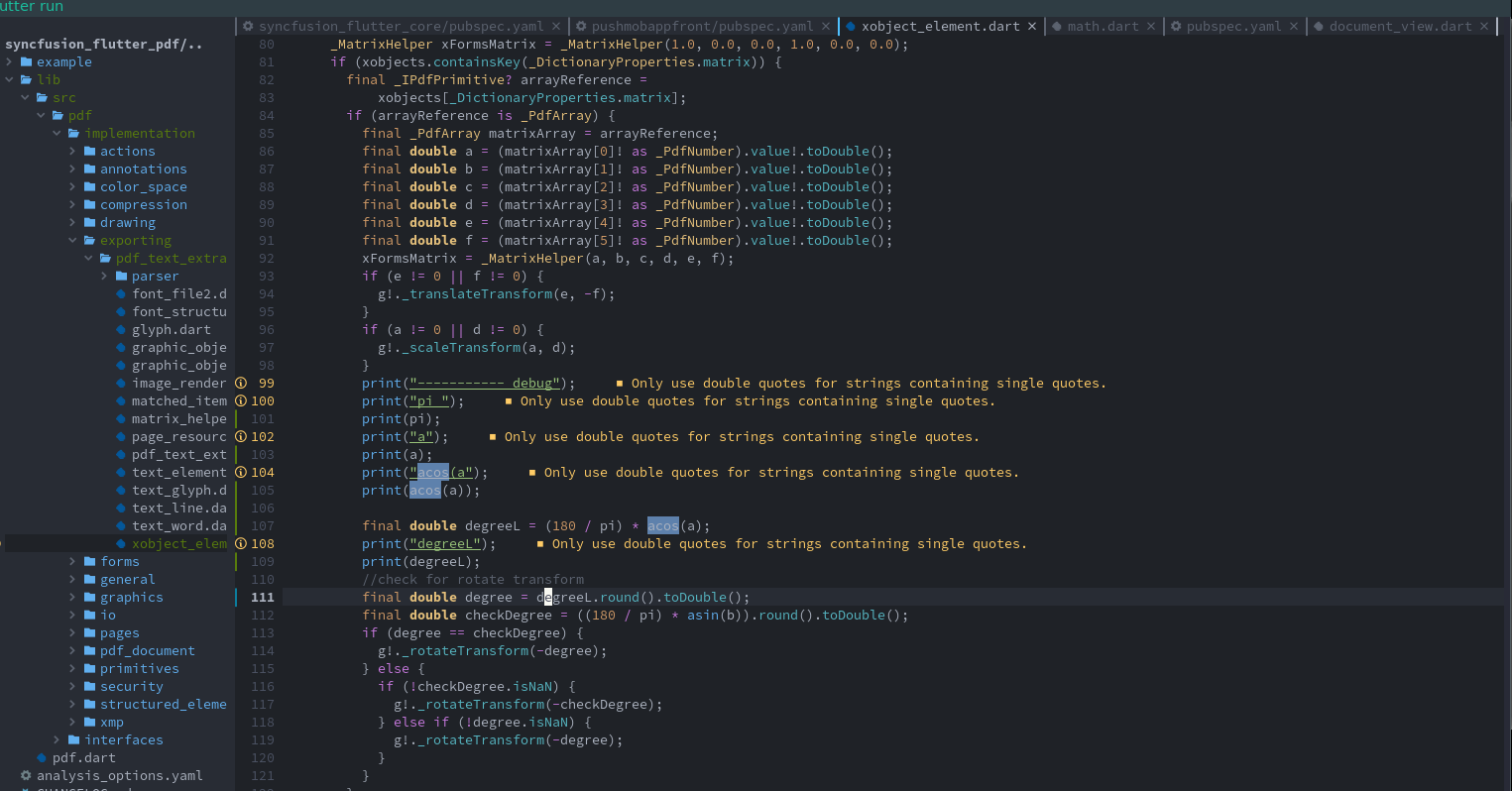The image size is (1512, 791).
Task: Switch to the document_view.dart tab
Action: (1400, 27)
